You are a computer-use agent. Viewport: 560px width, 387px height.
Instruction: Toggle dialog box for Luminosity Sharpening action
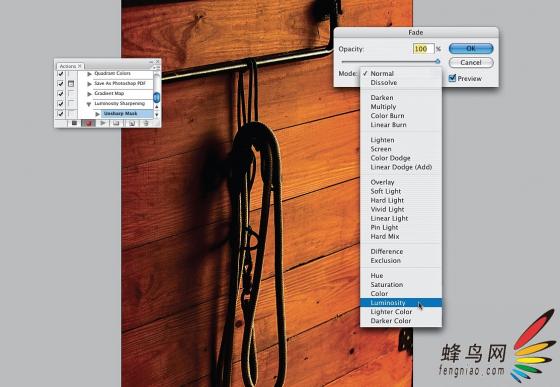[71, 104]
